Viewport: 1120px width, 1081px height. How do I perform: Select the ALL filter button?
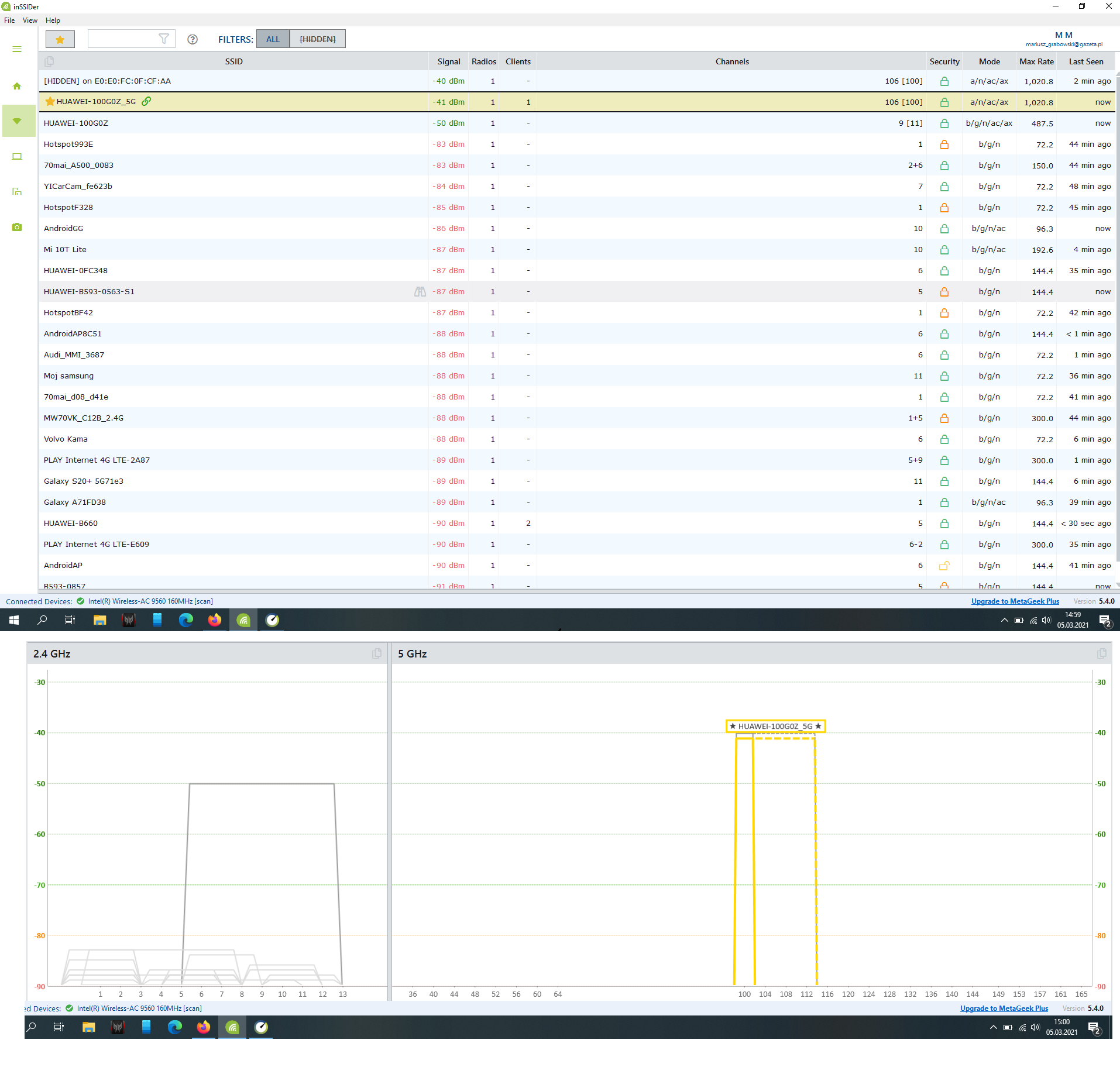[x=273, y=39]
